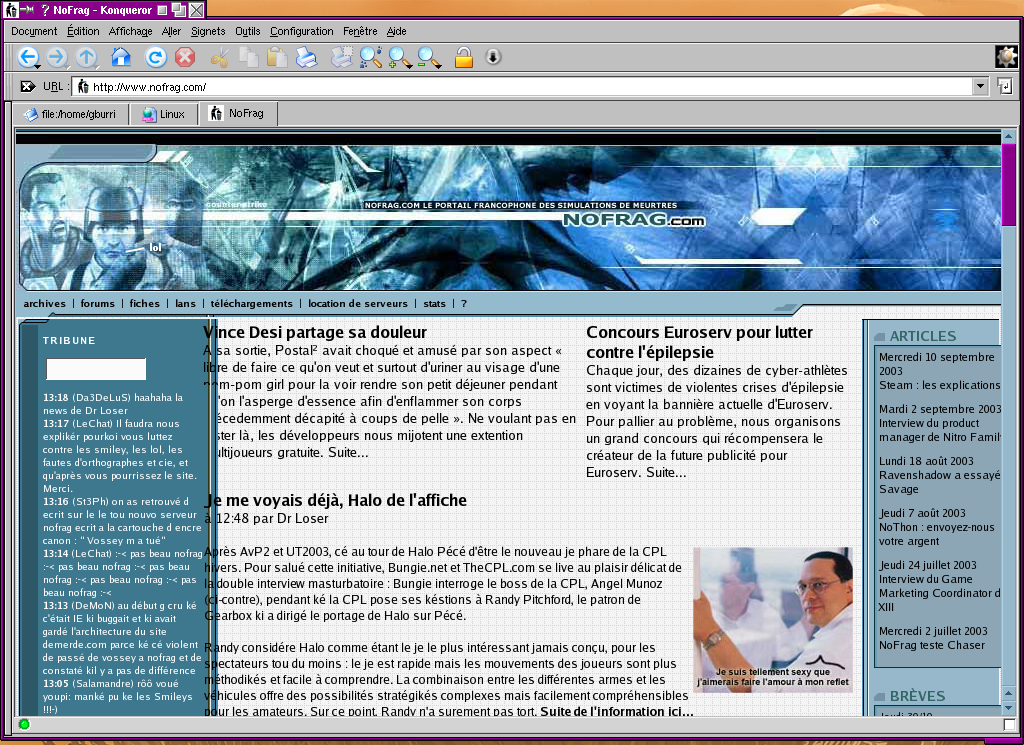
Task: Open Forward history dropdown arrow
Action: tap(67, 67)
